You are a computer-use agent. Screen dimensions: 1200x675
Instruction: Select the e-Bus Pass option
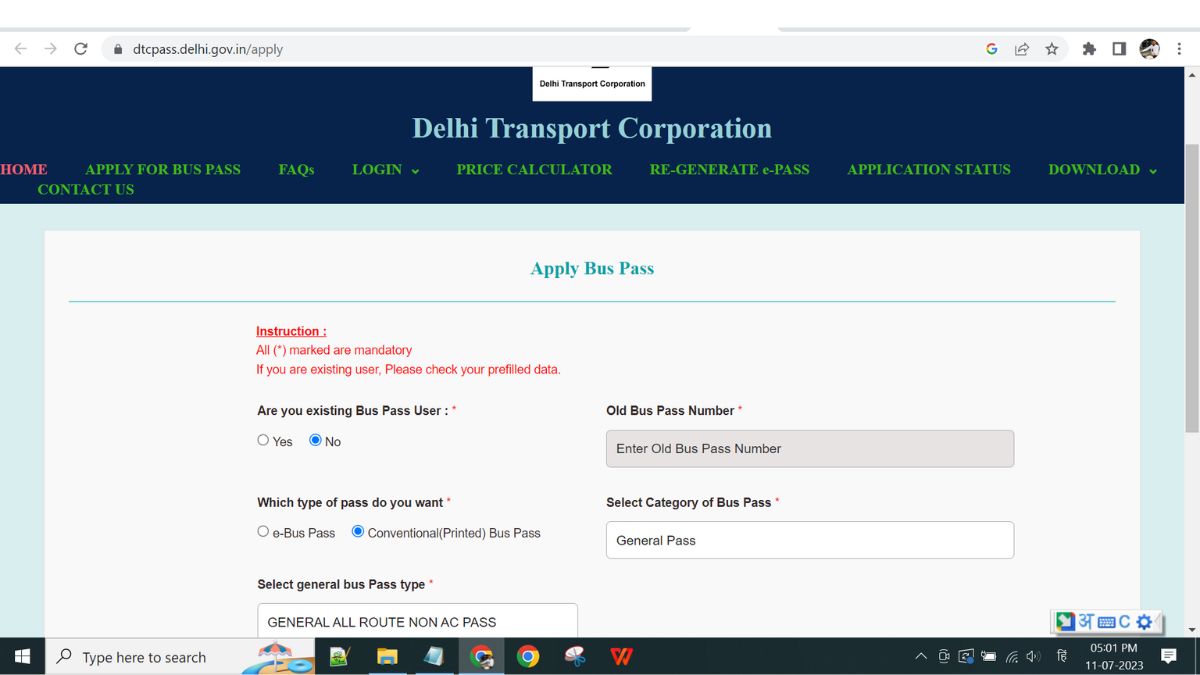pyautogui.click(x=263, y=531)
